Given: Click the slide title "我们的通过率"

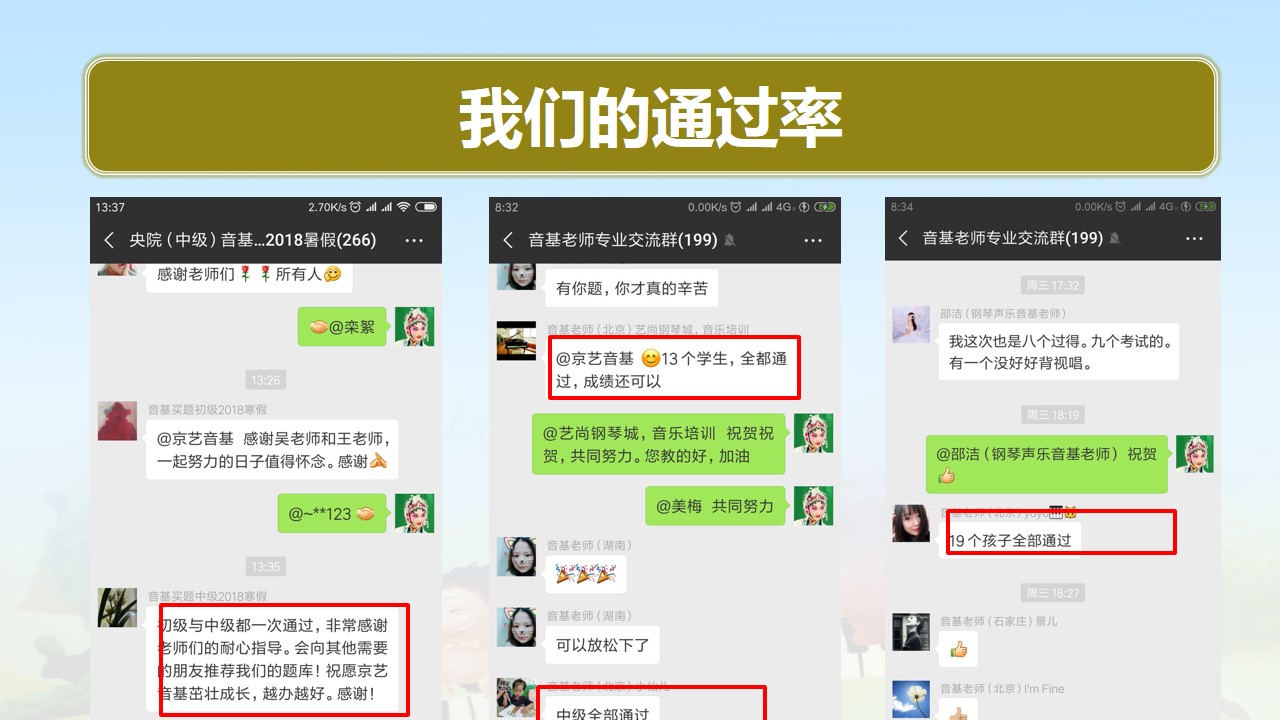Looking at the screenshot, I should point(651,117).
